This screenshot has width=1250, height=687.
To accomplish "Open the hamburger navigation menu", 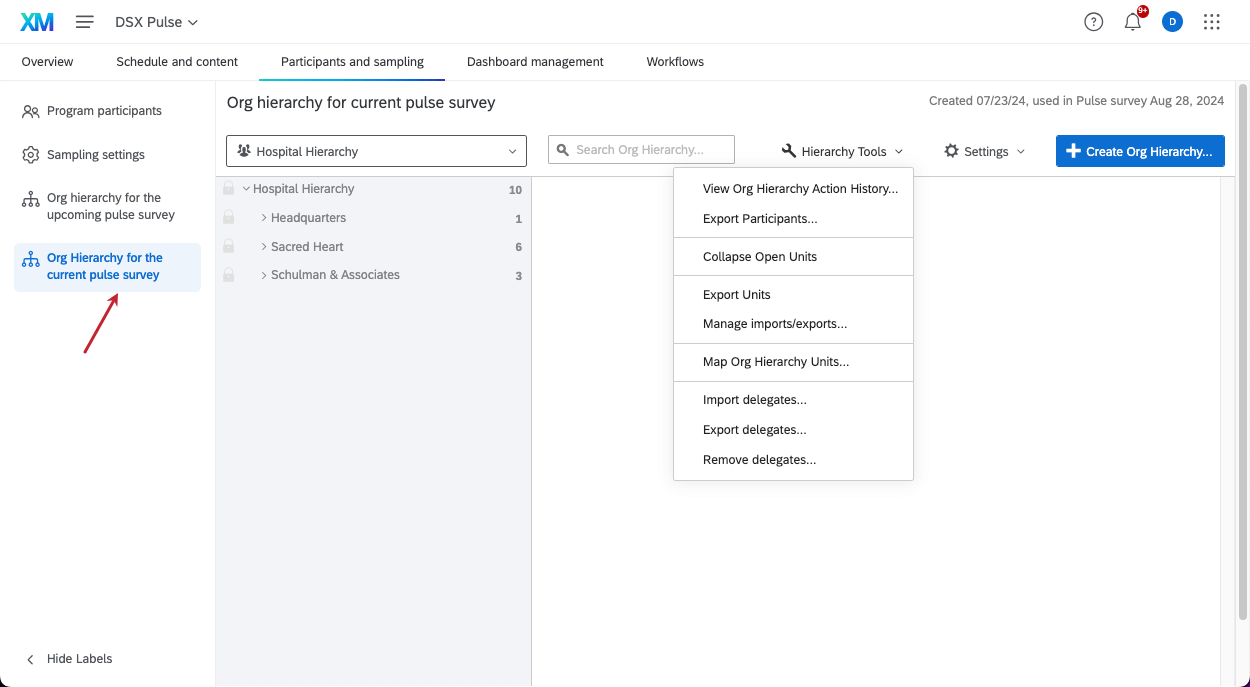I will point(84,21).
